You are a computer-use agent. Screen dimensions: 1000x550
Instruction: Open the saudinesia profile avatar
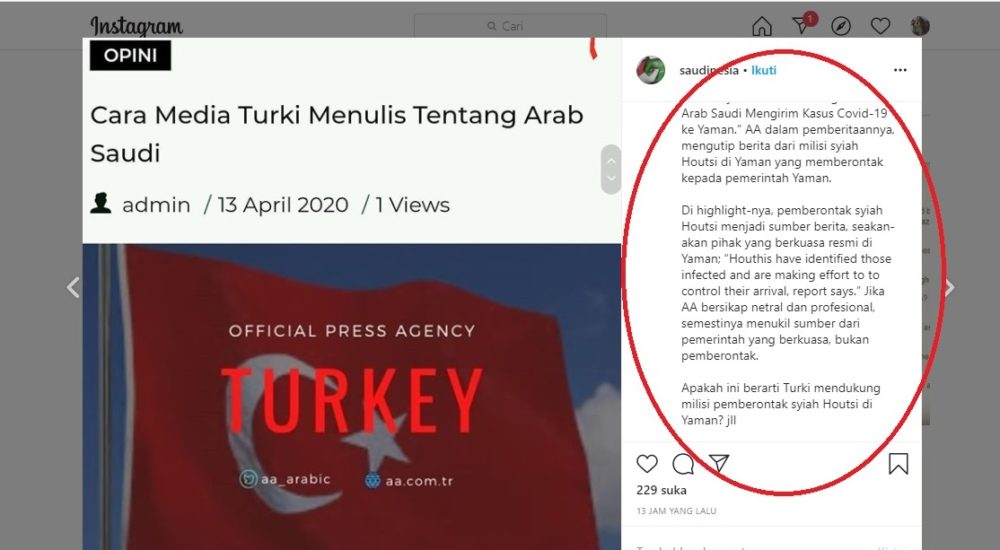pyautogui.click(x=651, y=70)
